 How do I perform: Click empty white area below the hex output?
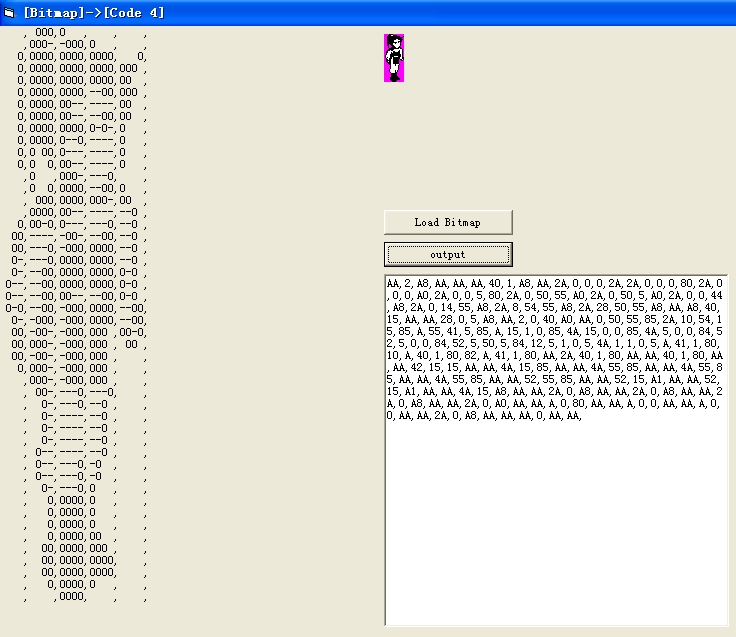click(556, 521)
